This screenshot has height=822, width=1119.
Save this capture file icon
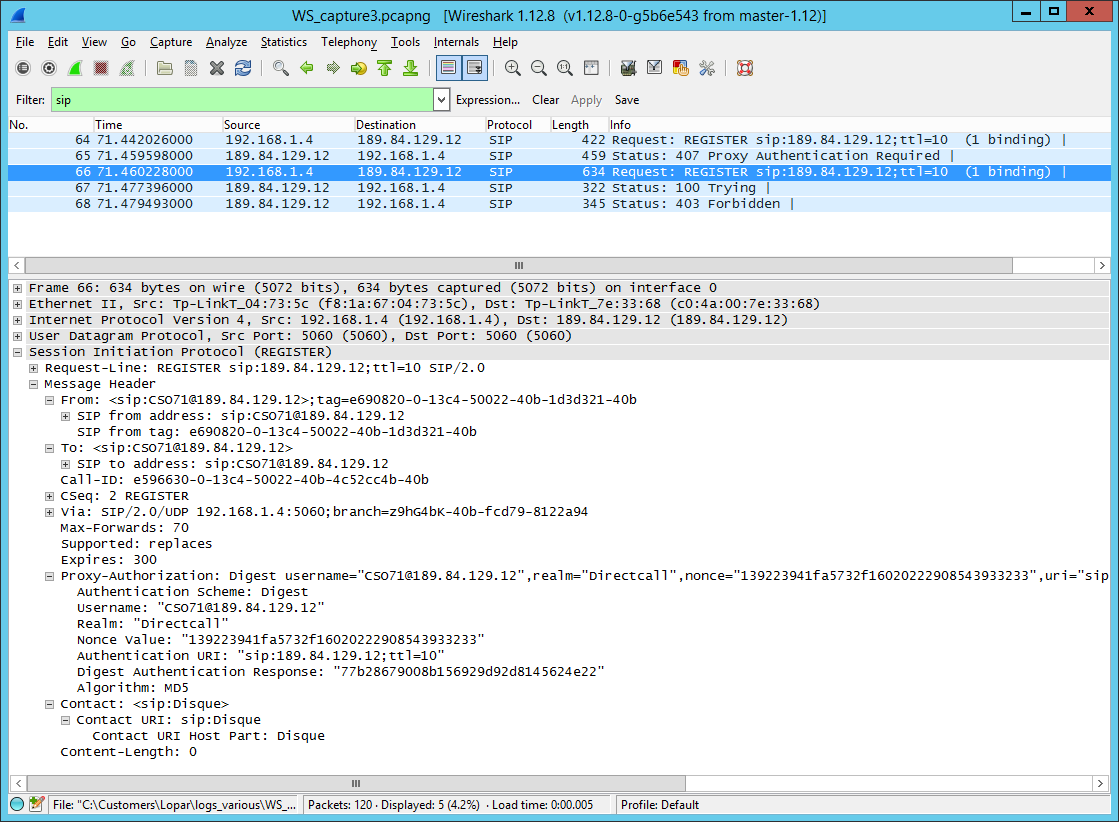pos(191,68)
